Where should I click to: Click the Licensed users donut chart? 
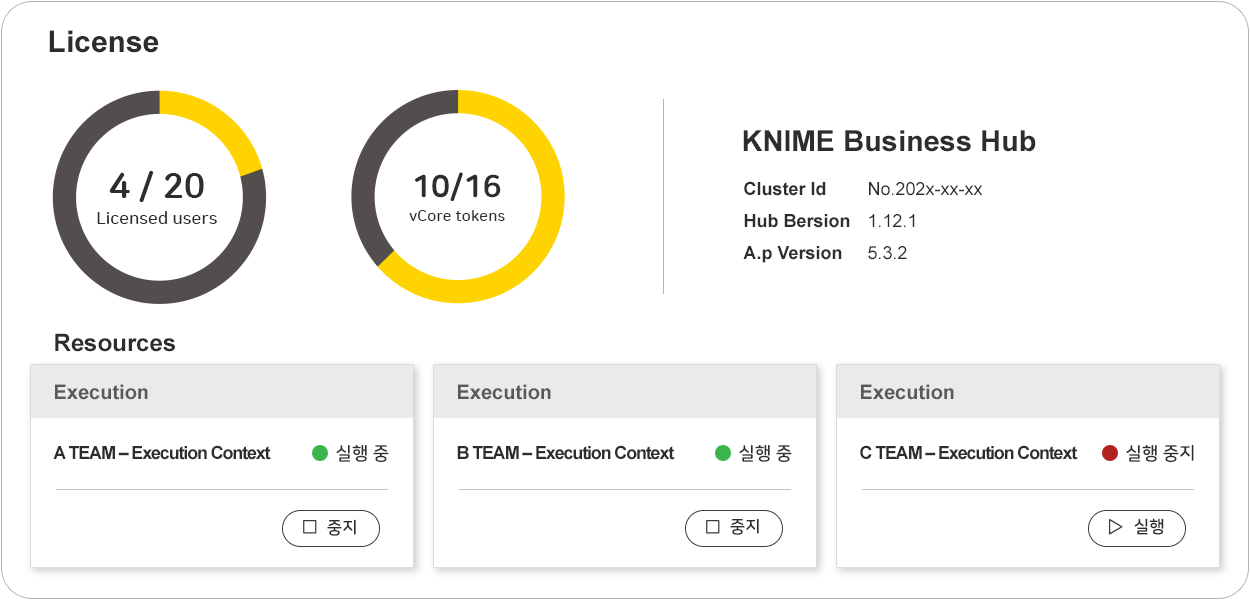coord(159,197)
